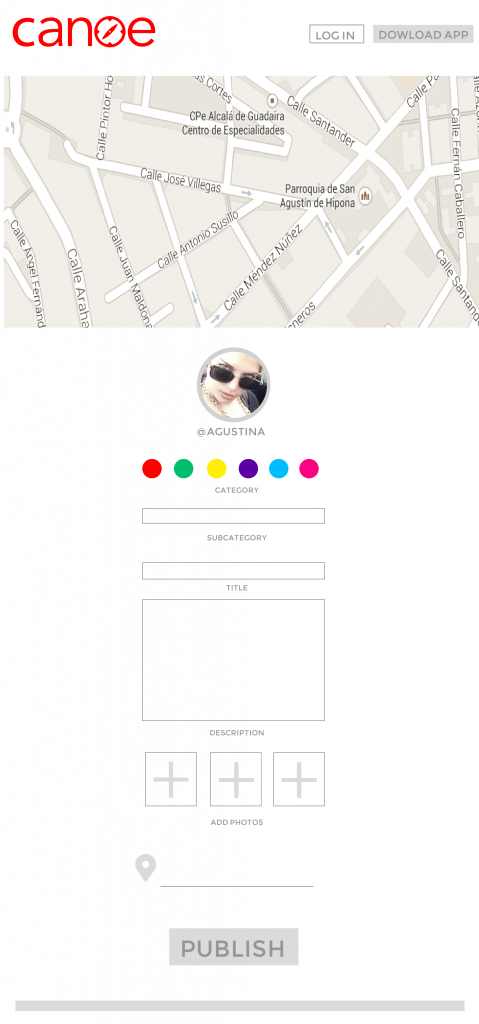Choose the yellow category circle
Screen dimensions: 479x1024
click(x=216, y=468)
